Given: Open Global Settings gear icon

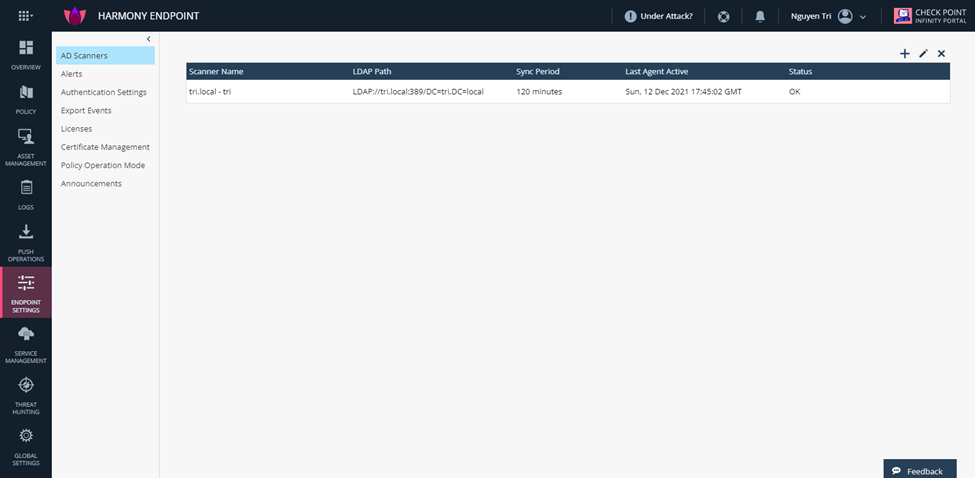Looking at the screenshot, I should (25, 435).
